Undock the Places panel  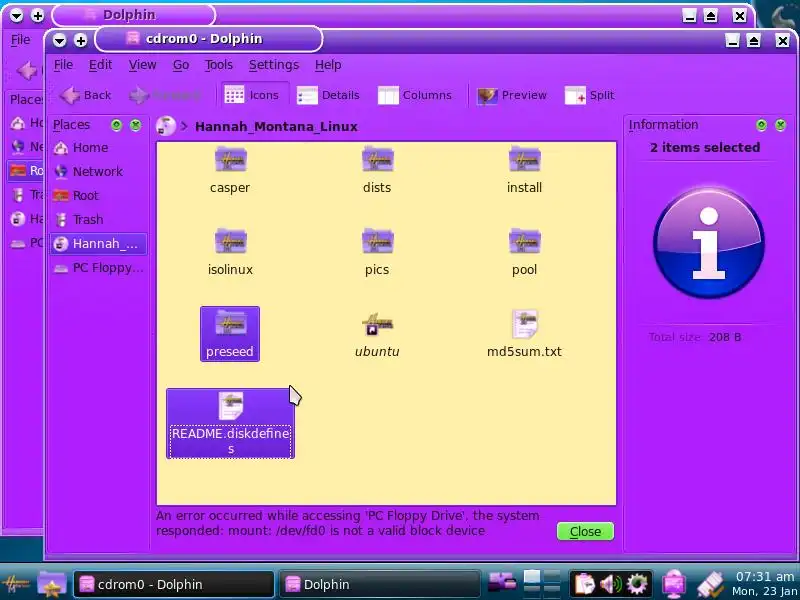coord(116,125)
